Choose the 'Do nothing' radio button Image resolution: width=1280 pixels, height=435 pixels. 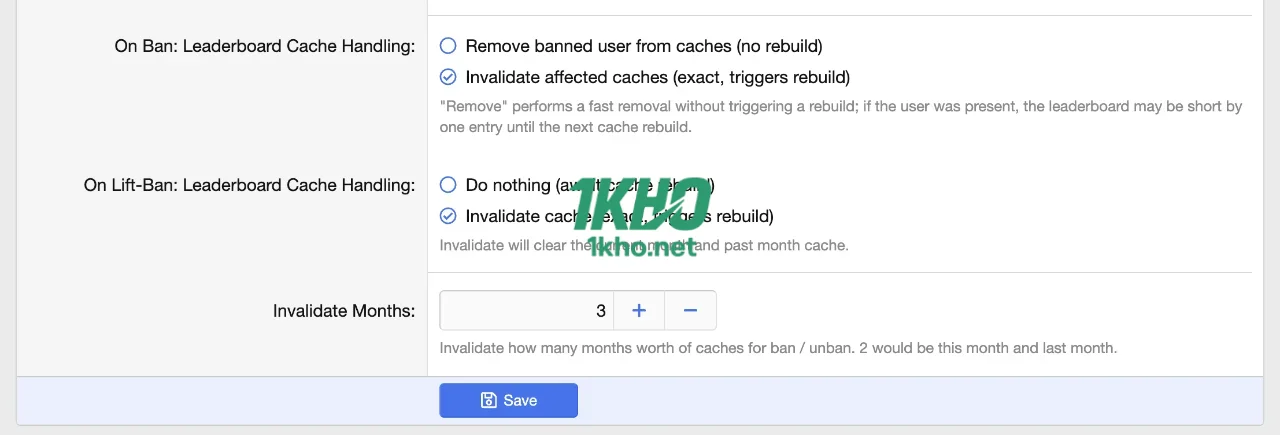click(448, 185)
